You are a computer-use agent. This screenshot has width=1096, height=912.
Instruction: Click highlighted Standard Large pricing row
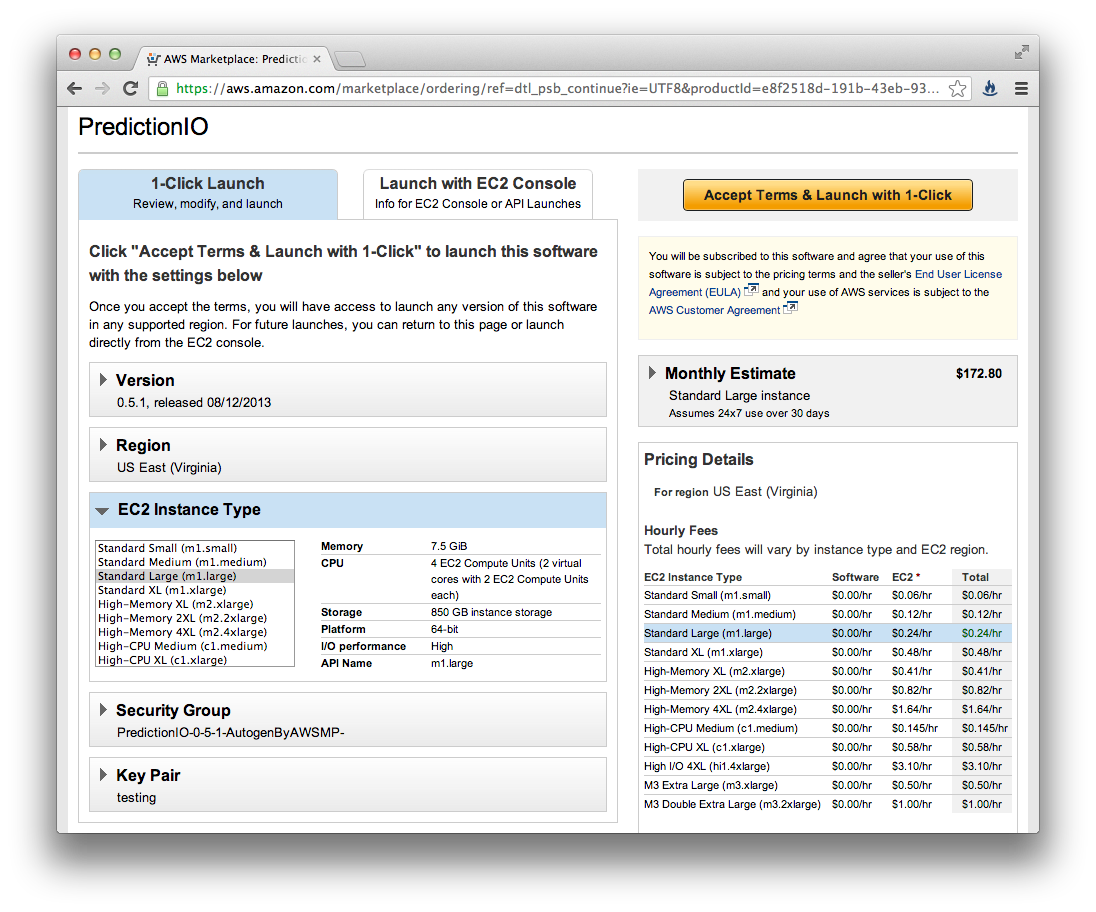tap(827, 633)
